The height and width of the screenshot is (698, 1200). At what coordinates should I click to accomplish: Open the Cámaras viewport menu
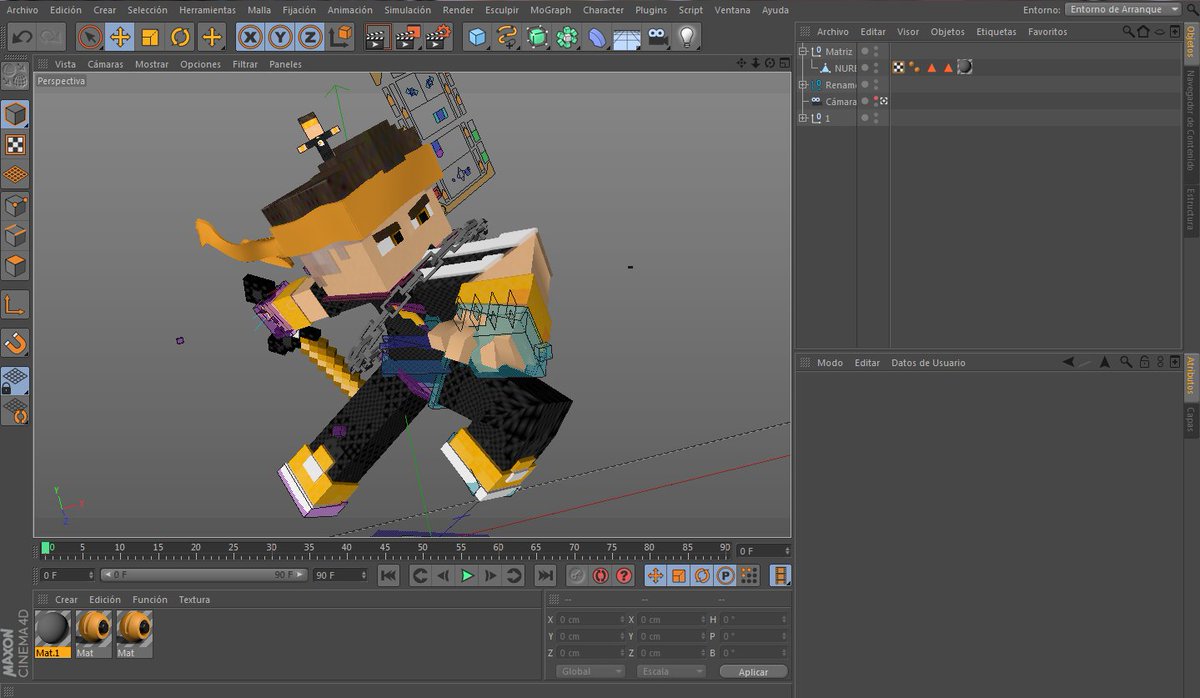tap(105, 64)
